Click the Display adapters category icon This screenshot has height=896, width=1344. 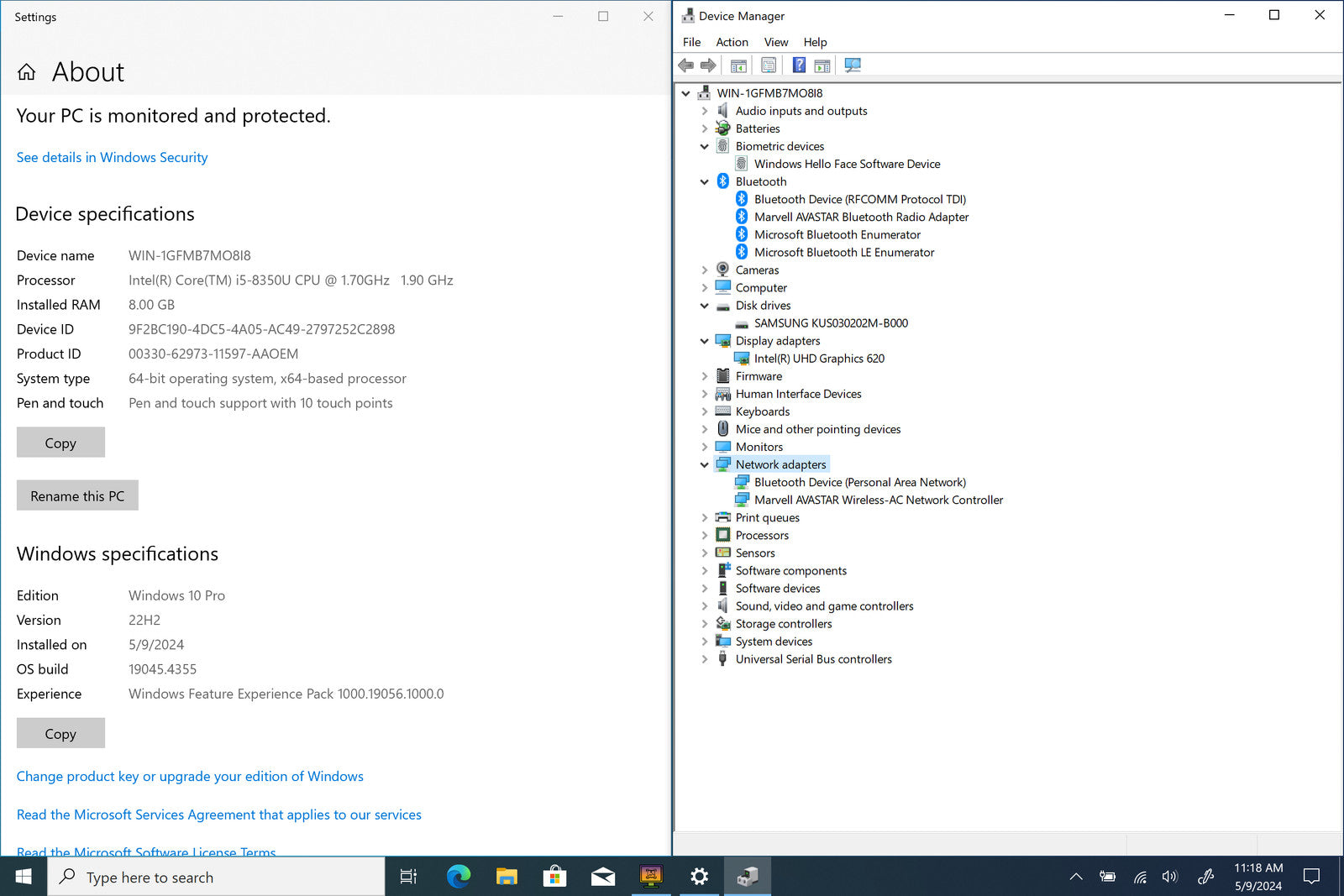pyautogui.click(x=722, y=341)
